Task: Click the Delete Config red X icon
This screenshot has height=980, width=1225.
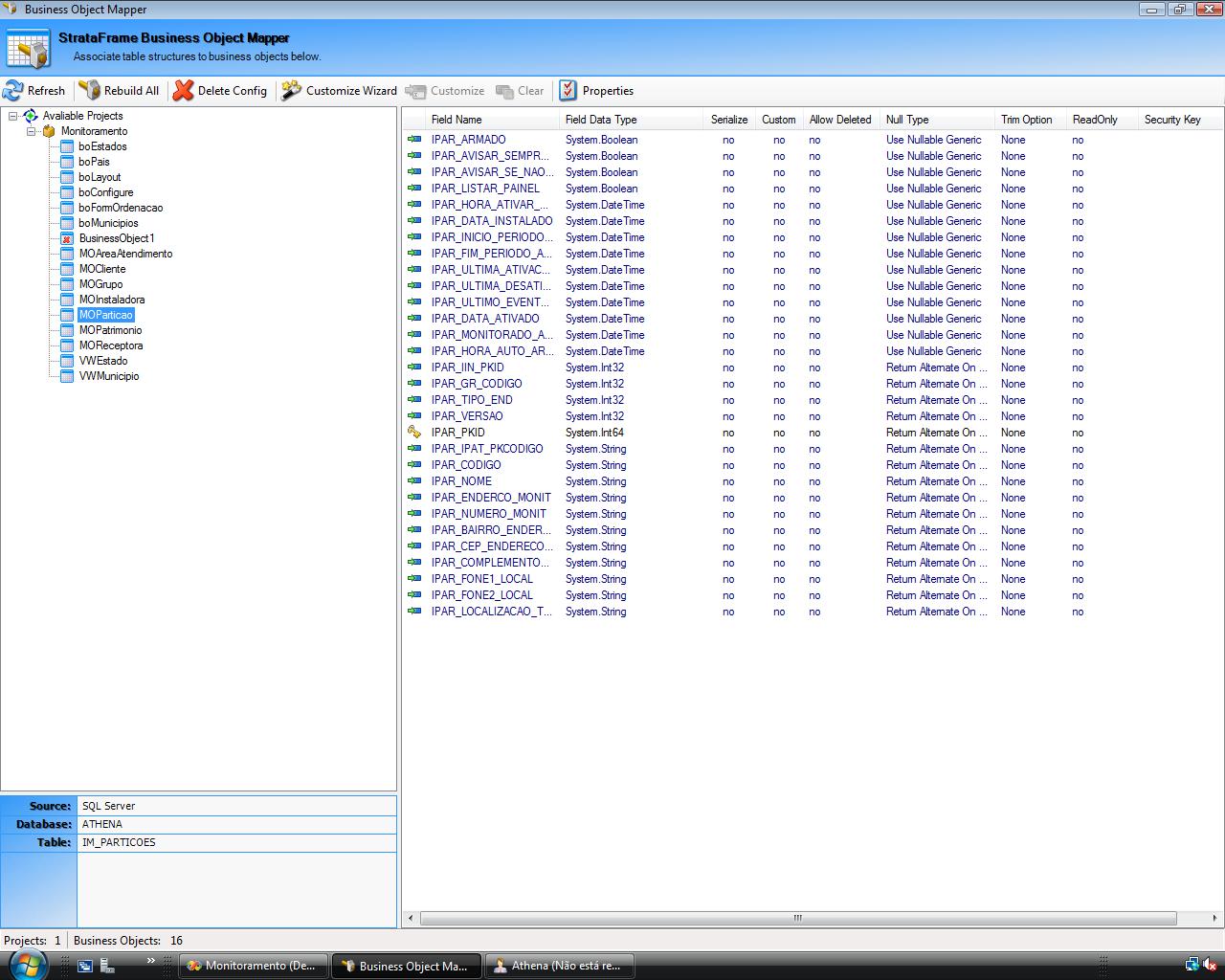Action: [x=183, y=91]
